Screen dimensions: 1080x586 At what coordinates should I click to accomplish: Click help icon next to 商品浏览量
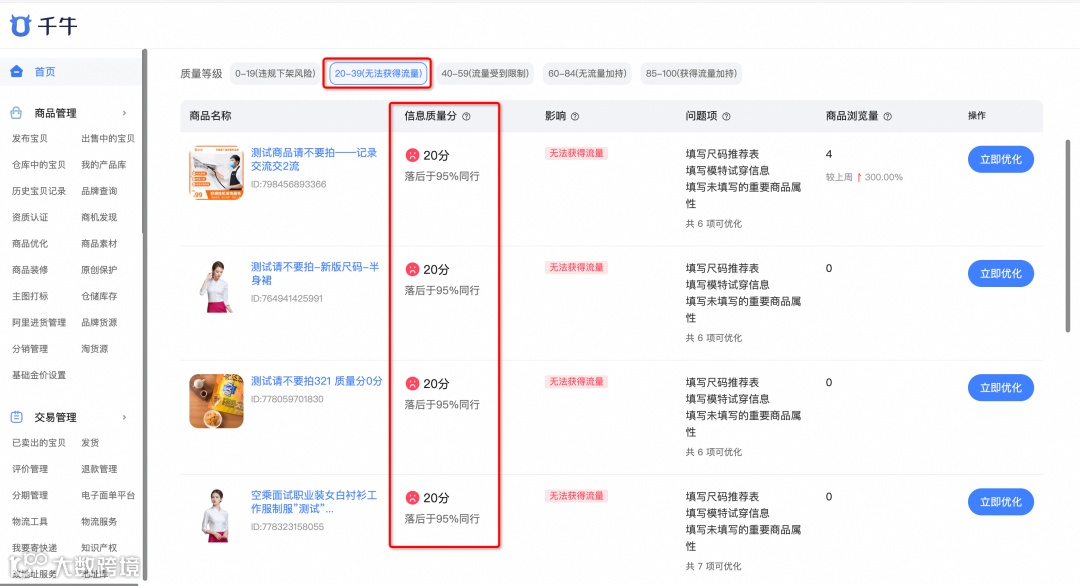coord(888,116)
